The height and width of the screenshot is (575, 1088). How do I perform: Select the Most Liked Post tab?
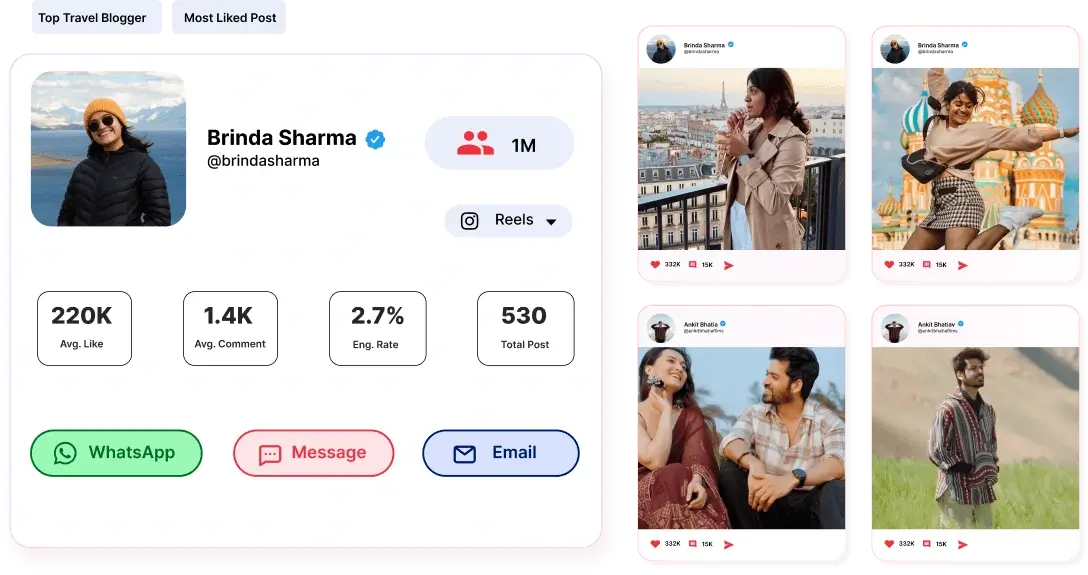(229, 17)
